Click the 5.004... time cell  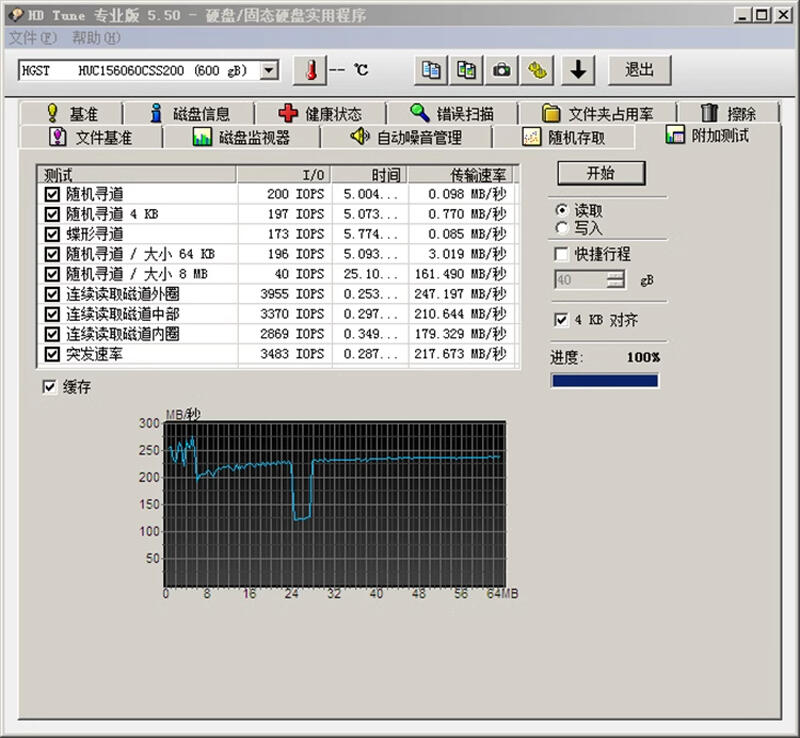click(370, 194)
